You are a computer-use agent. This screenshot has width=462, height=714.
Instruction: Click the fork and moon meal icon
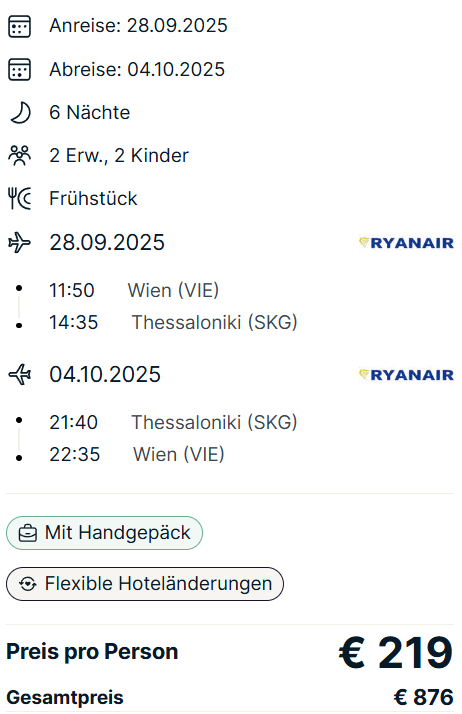pyautogui.click(x=20, y=199)
